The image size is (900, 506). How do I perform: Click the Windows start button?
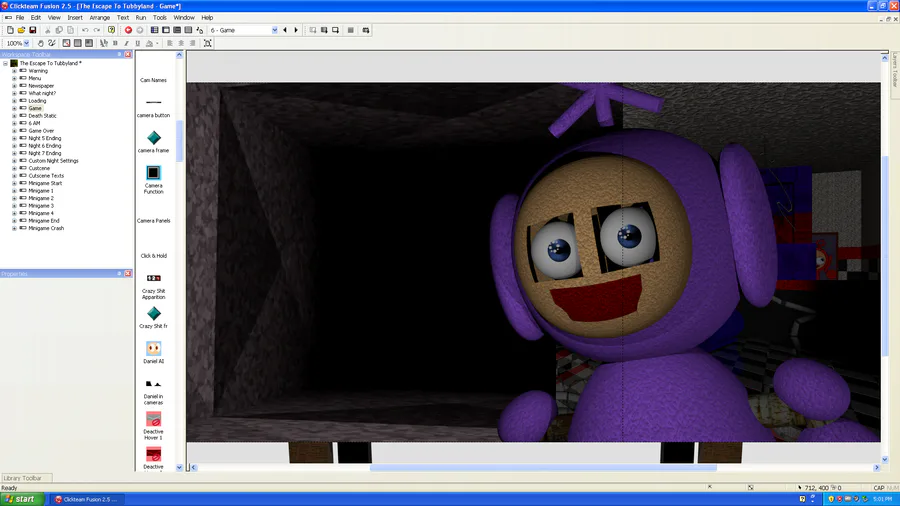pyautogui.click(x=22, y=499)
